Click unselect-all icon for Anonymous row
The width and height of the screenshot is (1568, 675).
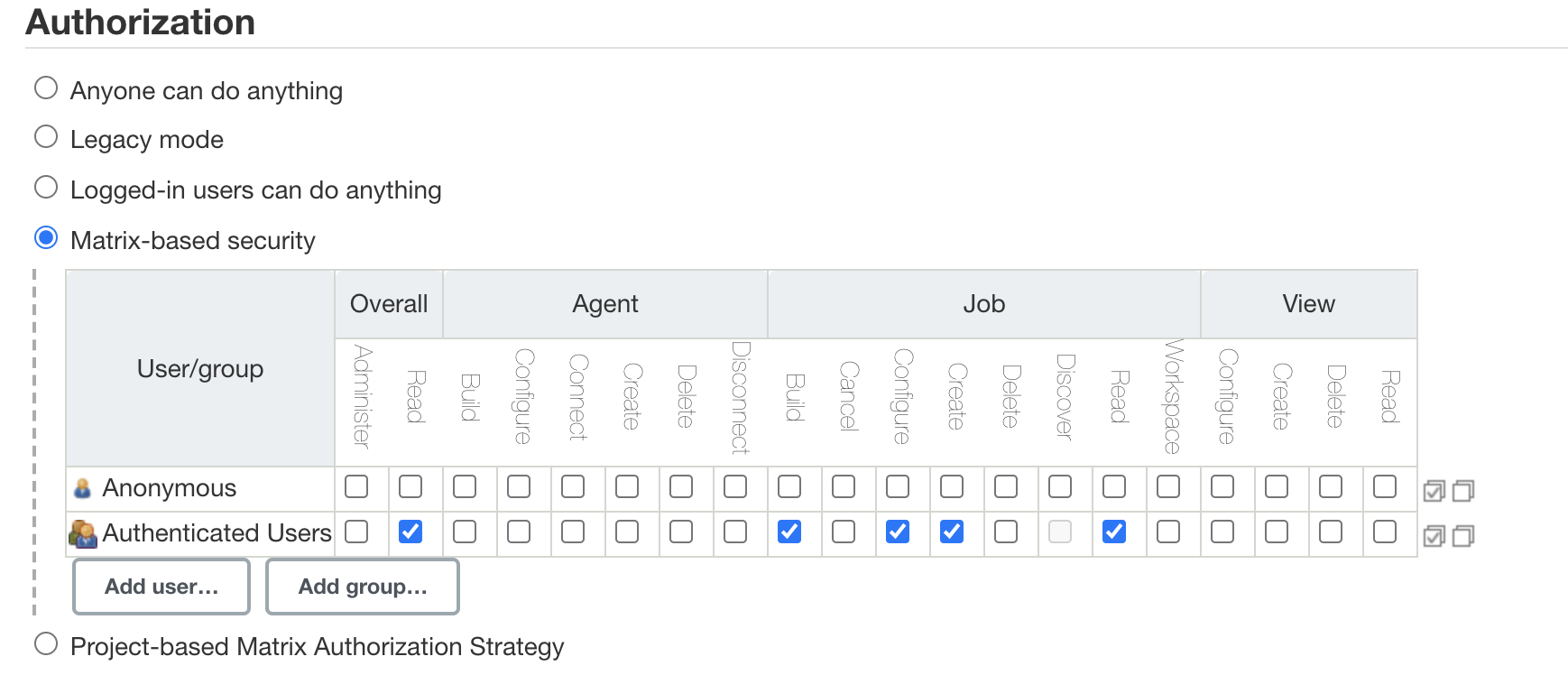point(1463,491)
